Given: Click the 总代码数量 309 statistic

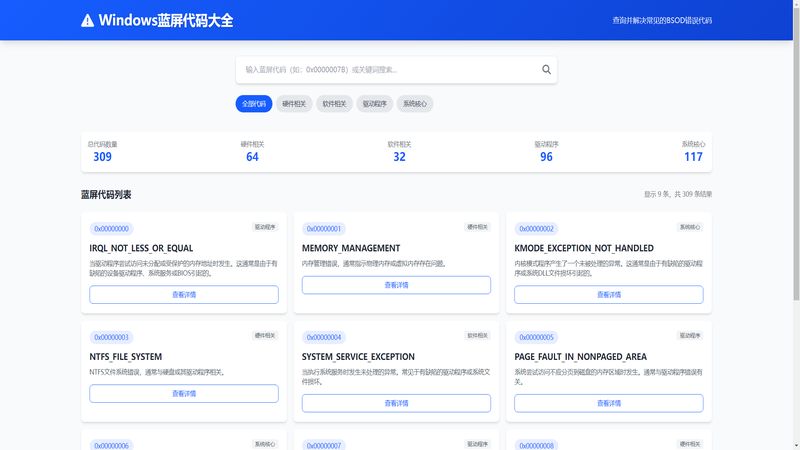Looking at the screenshot, I should [x=102, y=151].
